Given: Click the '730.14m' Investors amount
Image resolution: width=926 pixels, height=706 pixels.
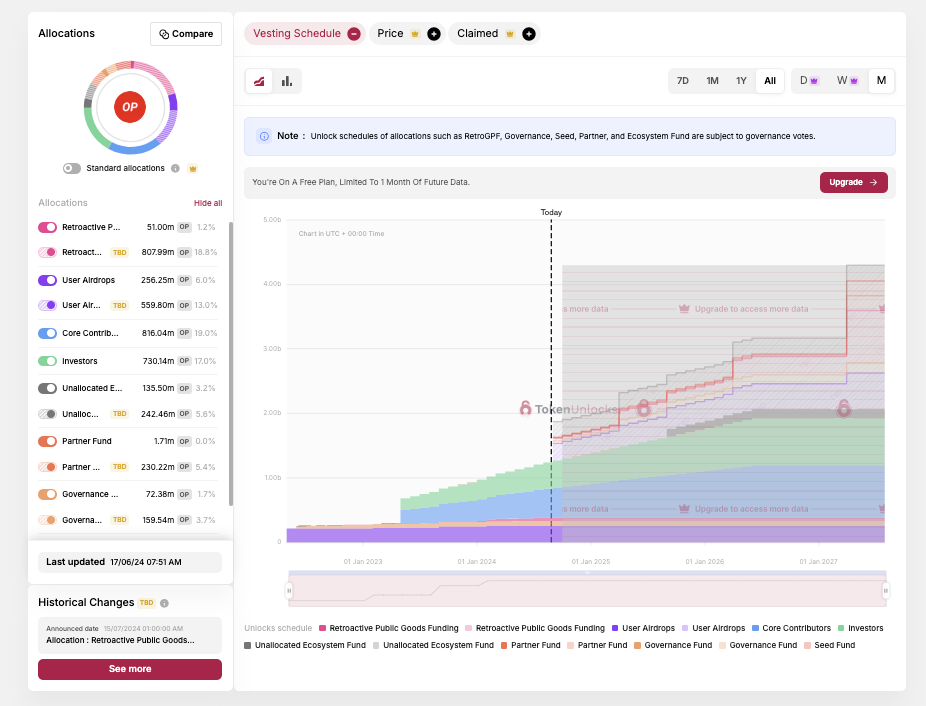Looking at the screenshot, I should [x=158, y=361].
